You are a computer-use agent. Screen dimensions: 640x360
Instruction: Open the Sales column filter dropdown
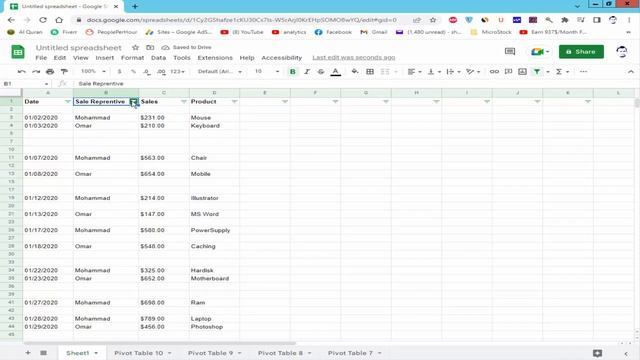pos(184,102)
